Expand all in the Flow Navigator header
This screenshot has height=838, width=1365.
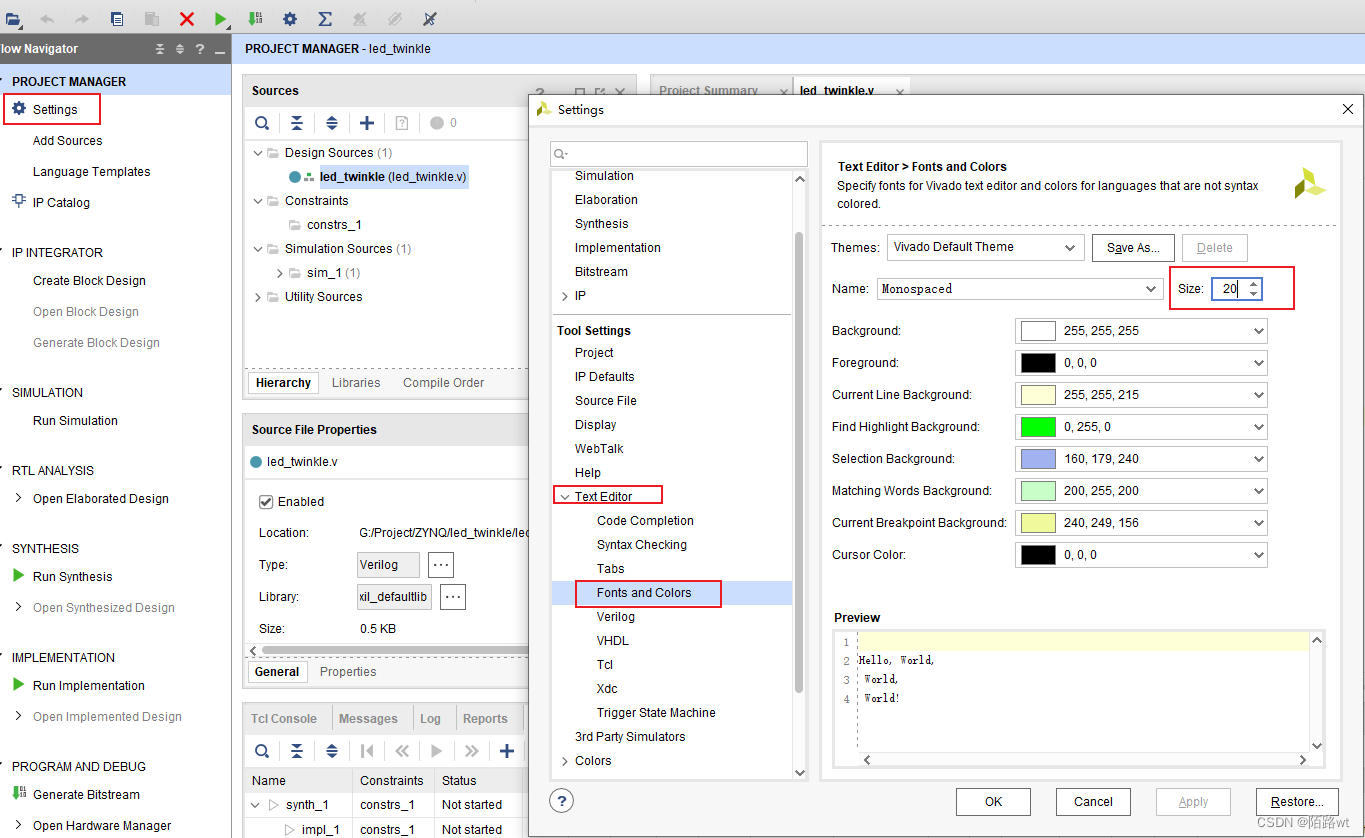(180, 49)
